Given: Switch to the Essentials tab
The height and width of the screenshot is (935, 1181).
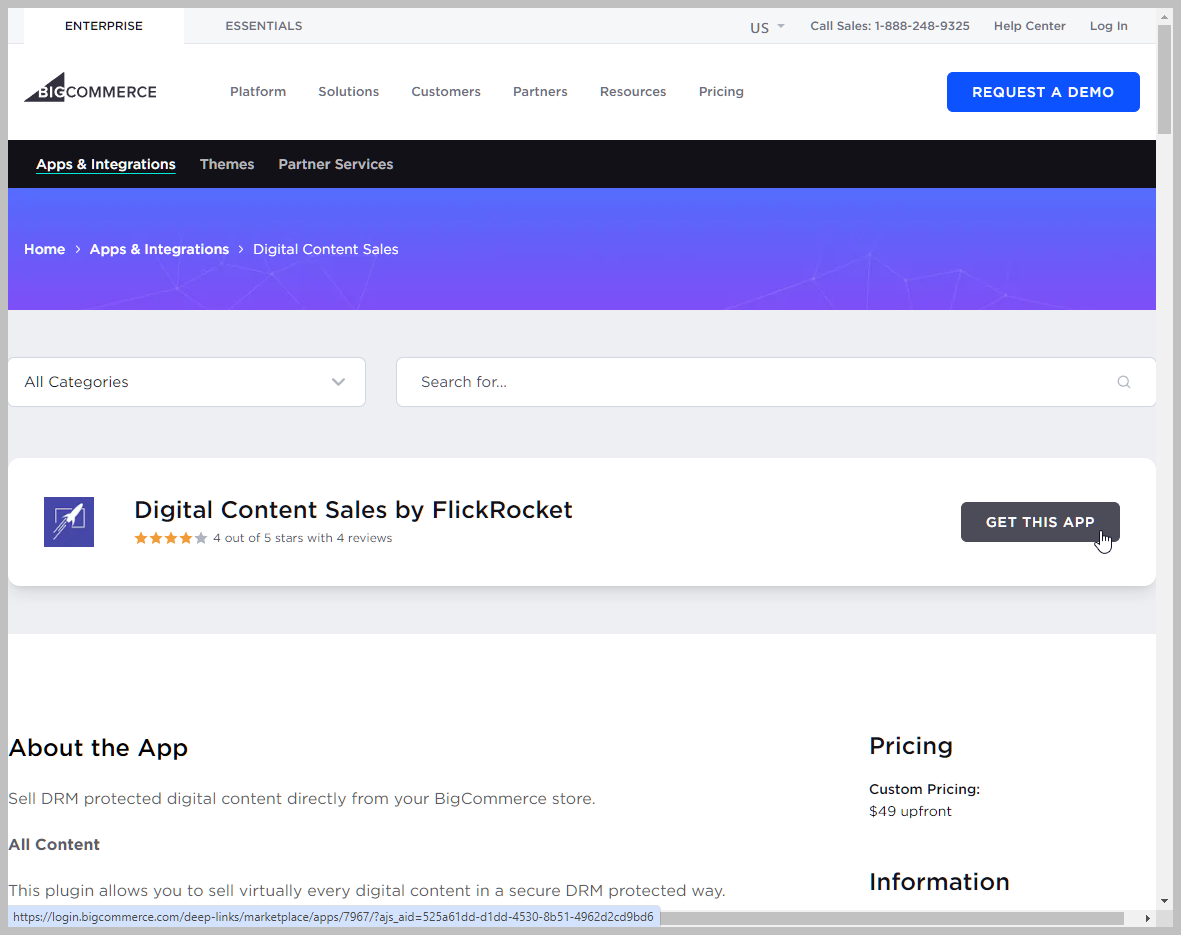Looking at the screenshot, I should [264, 26].
